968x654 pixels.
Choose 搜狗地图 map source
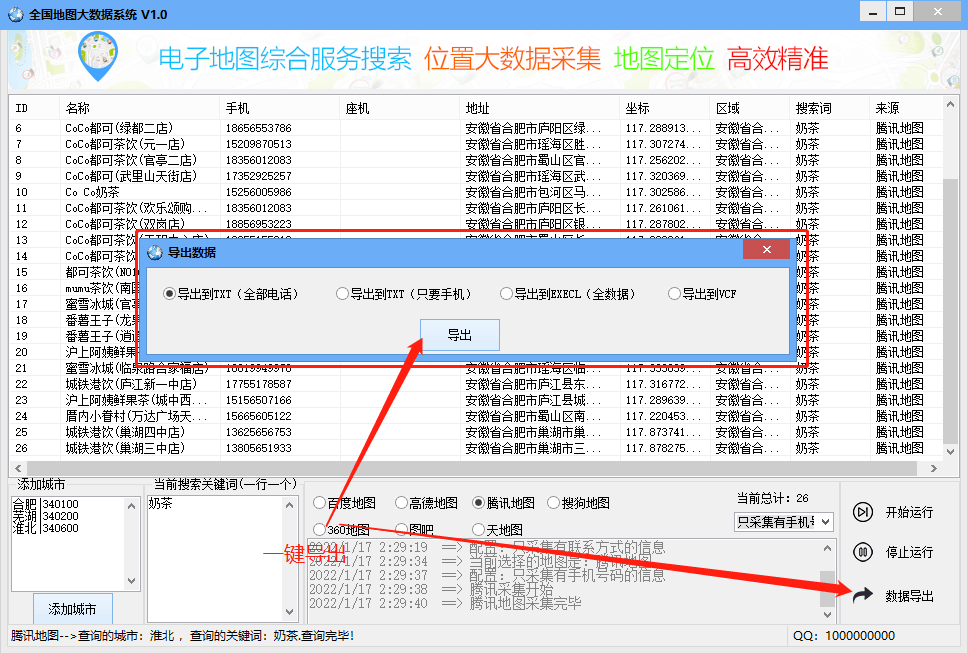click(578, 503)
